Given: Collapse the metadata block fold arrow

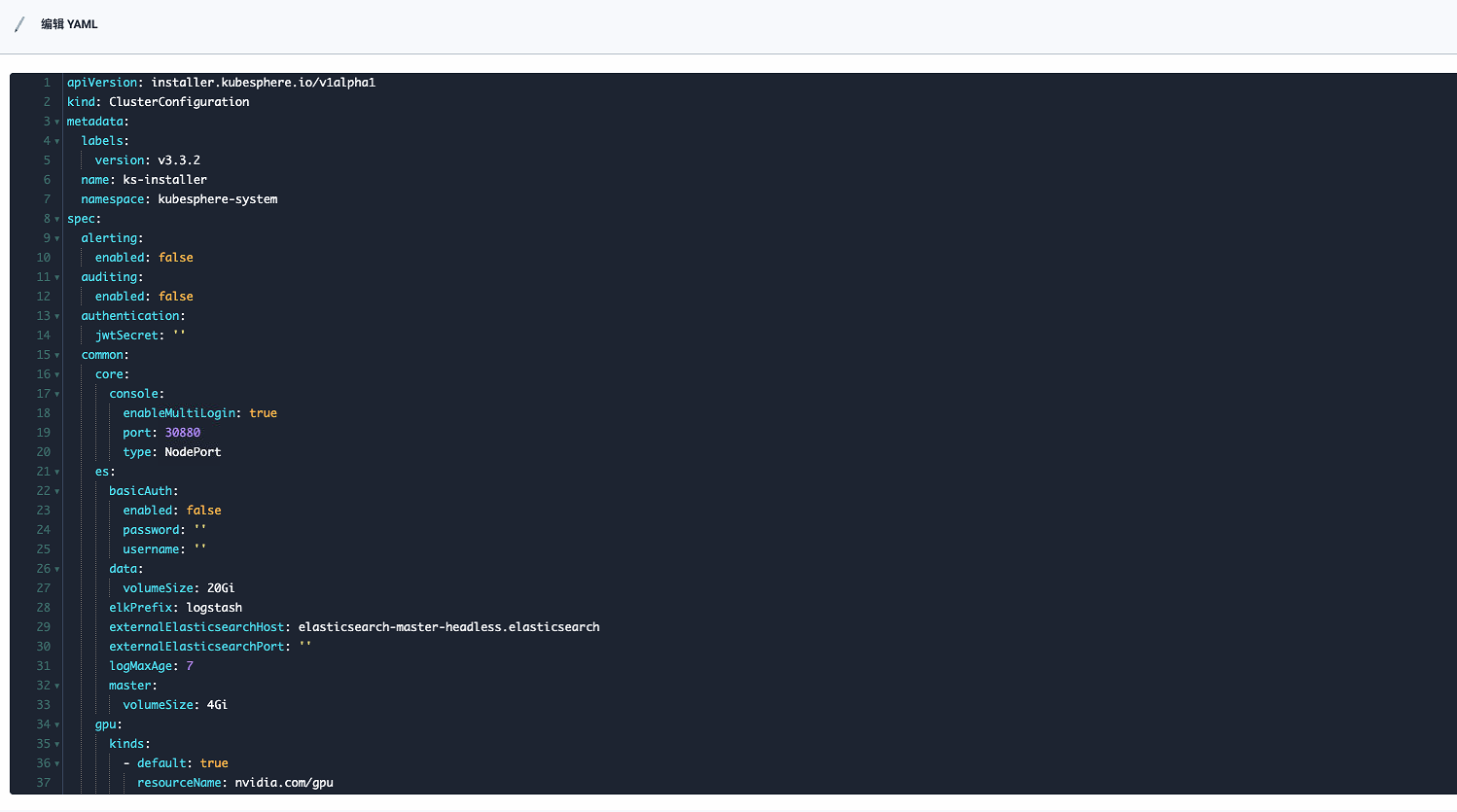Looking at the screenshot, I should point(57,122).
